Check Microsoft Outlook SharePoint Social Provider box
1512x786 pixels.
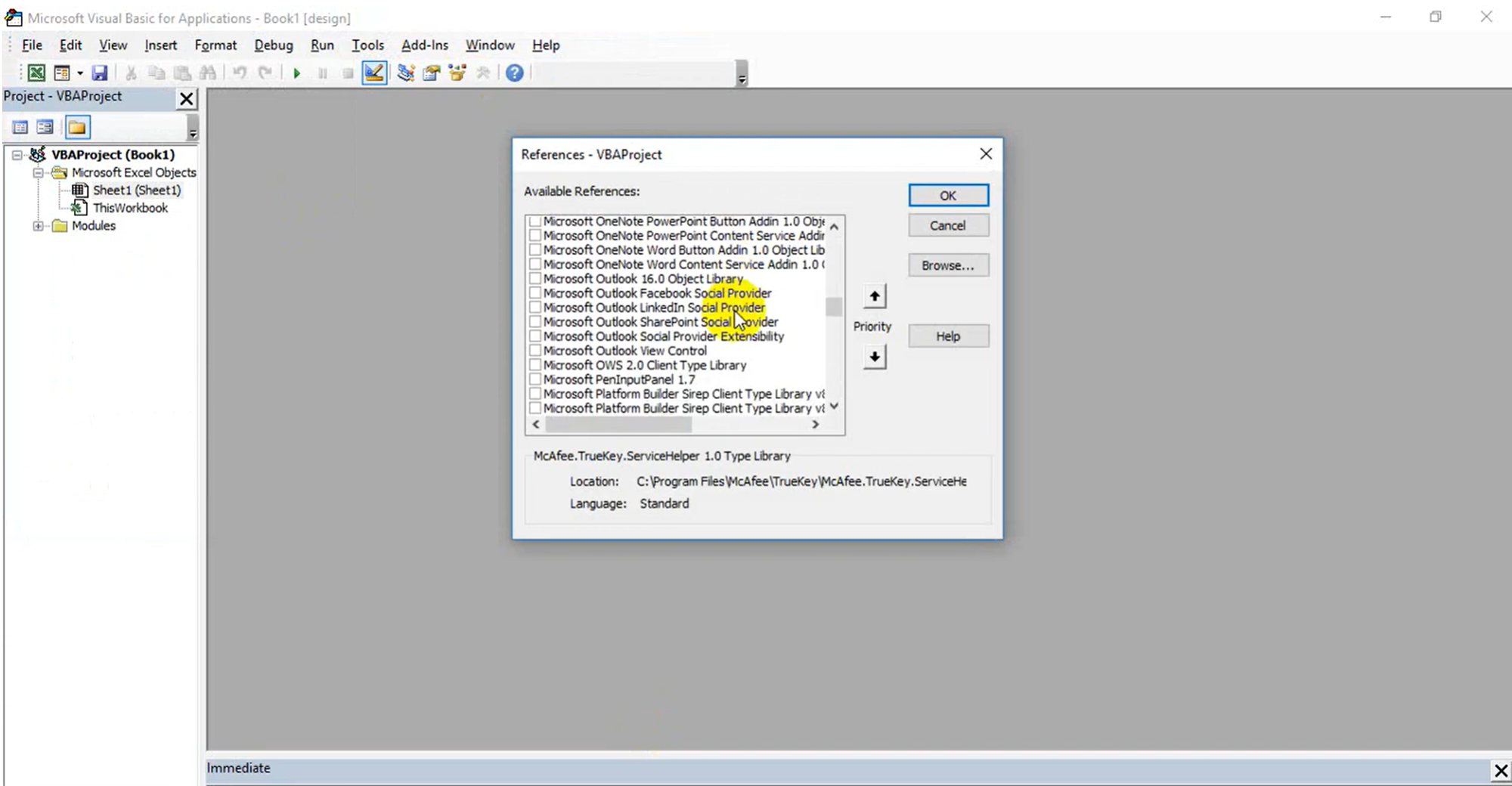coord(535,322)
